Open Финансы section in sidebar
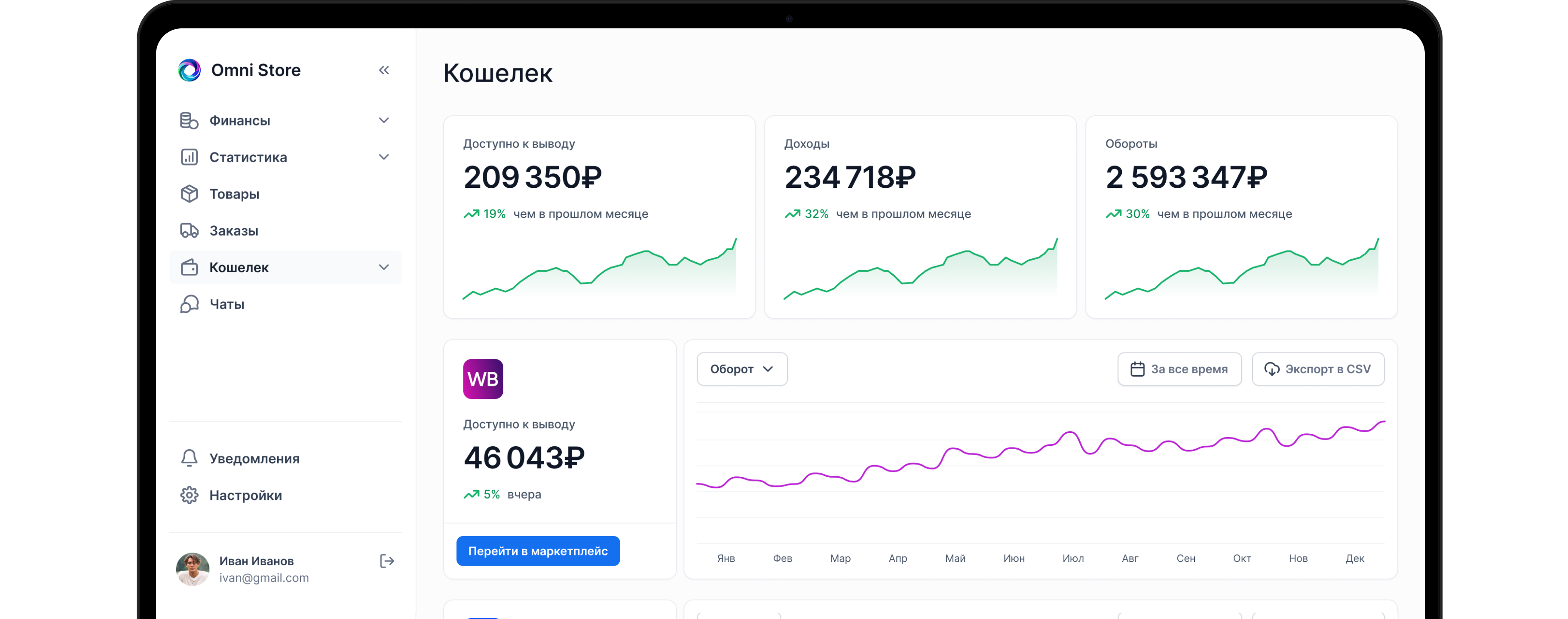Screen dimensions: 1568x619 click(285, 120)
